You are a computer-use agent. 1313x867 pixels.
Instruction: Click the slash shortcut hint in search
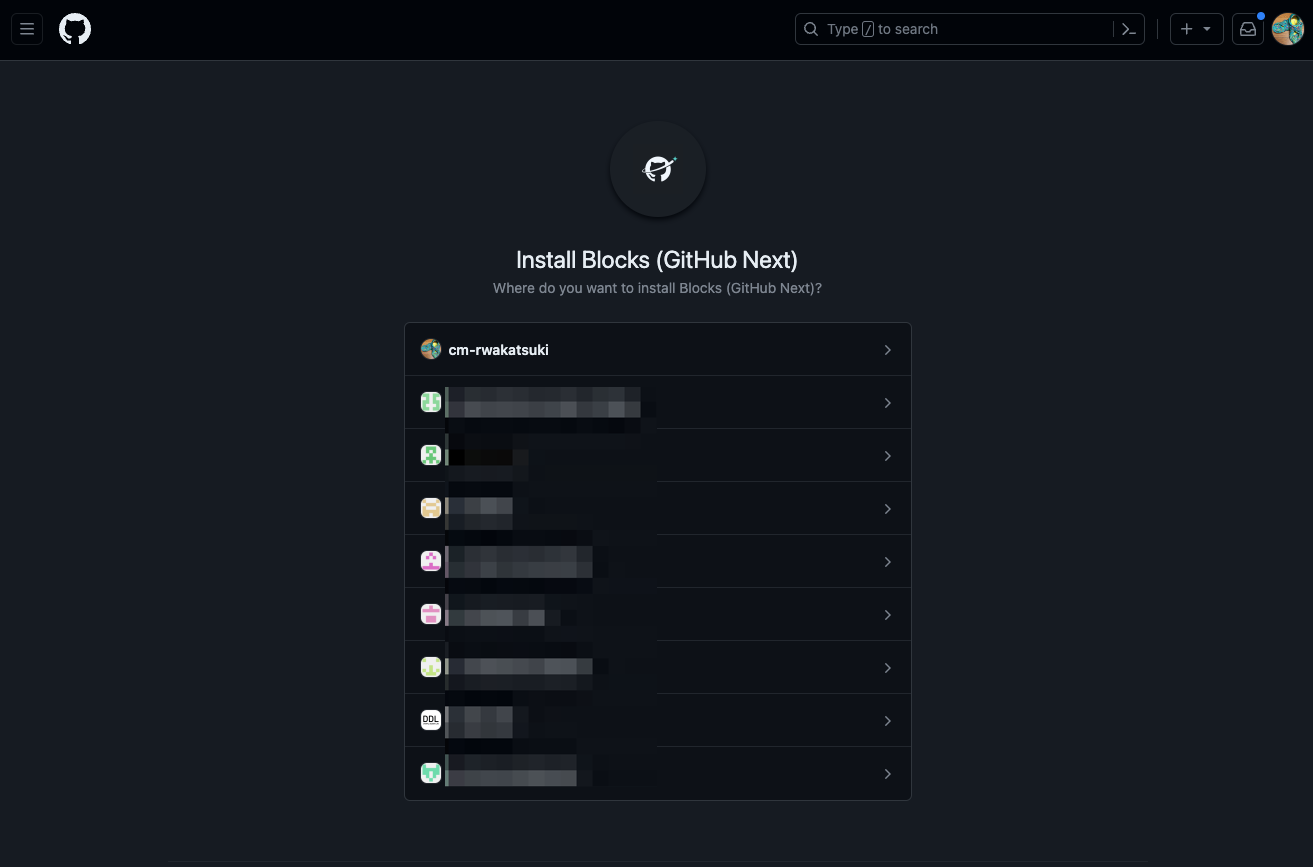coord(866,29)
